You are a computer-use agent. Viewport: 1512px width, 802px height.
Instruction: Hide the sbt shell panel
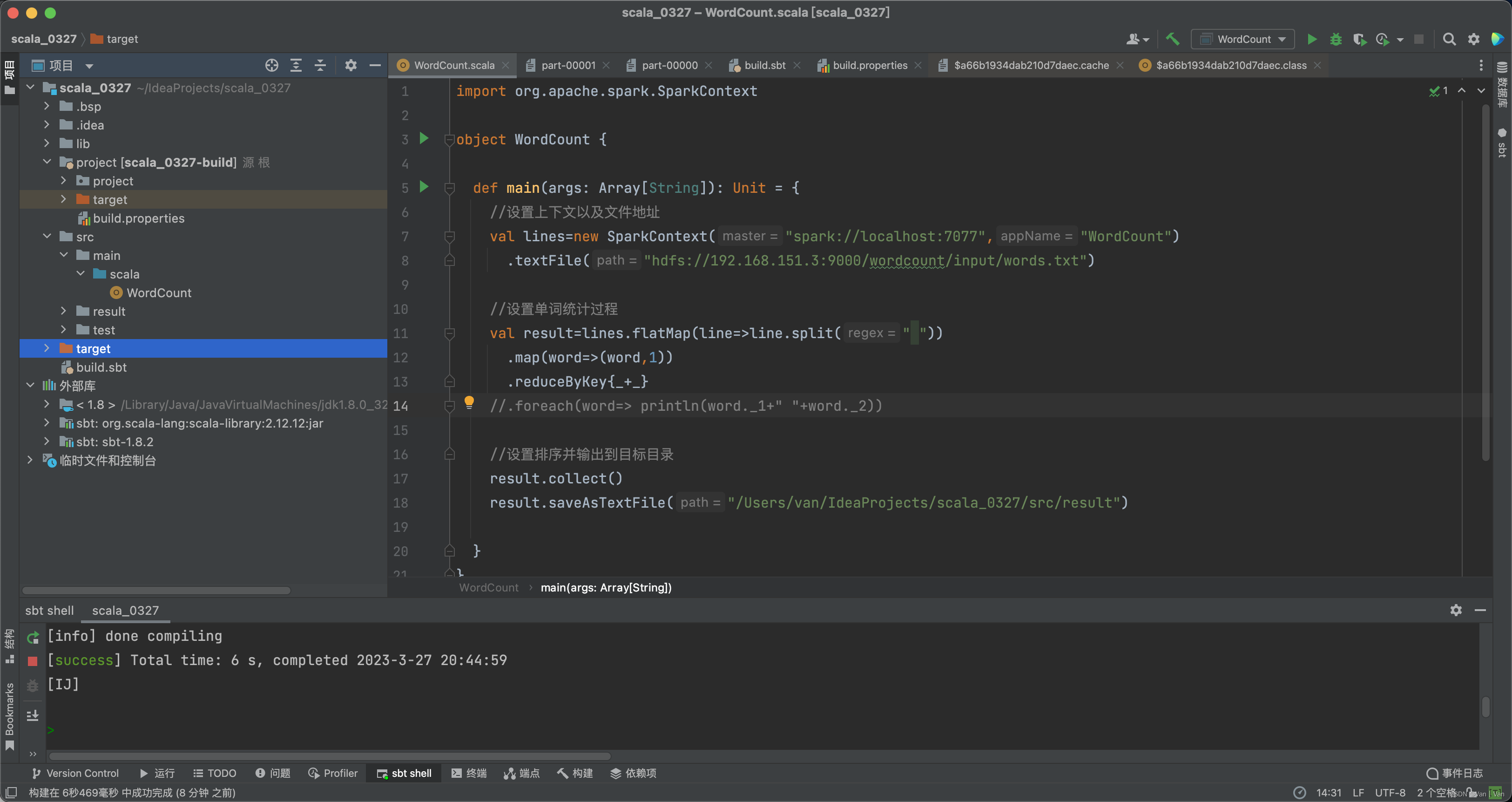tap(1480, 610)
